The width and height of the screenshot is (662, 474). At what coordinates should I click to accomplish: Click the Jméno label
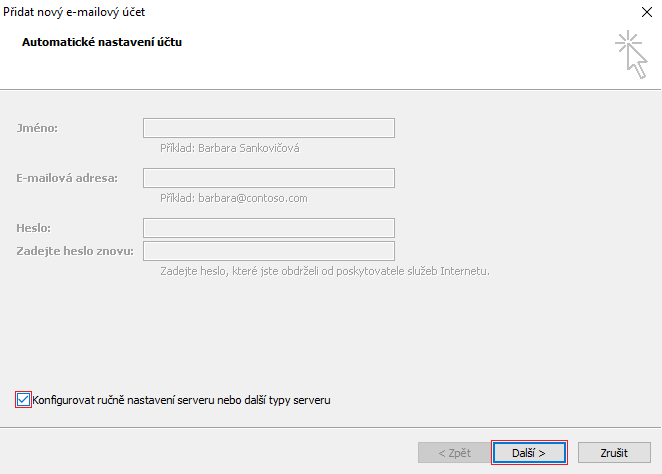[37, 128]
